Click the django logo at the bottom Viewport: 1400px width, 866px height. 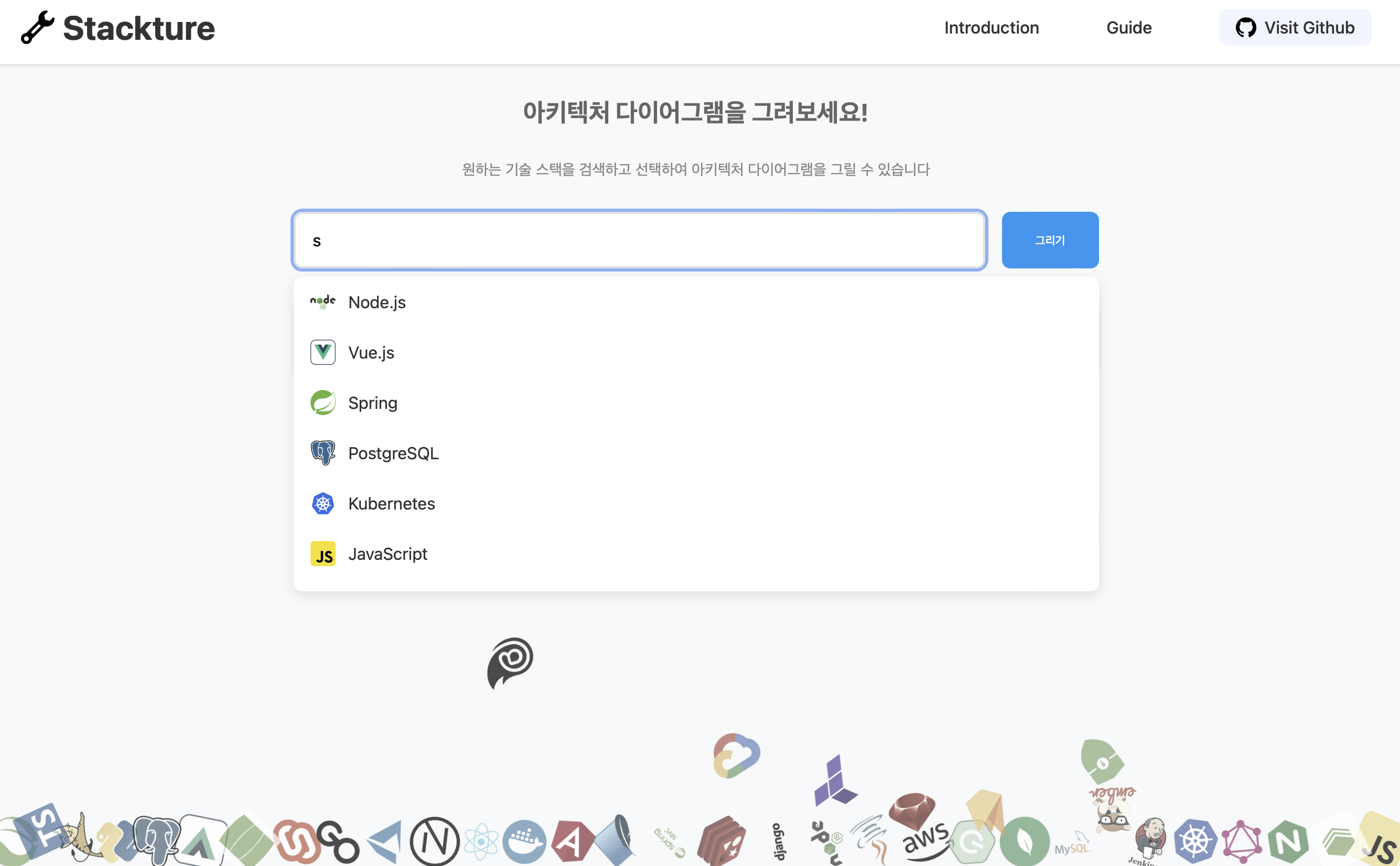[780, 839]
